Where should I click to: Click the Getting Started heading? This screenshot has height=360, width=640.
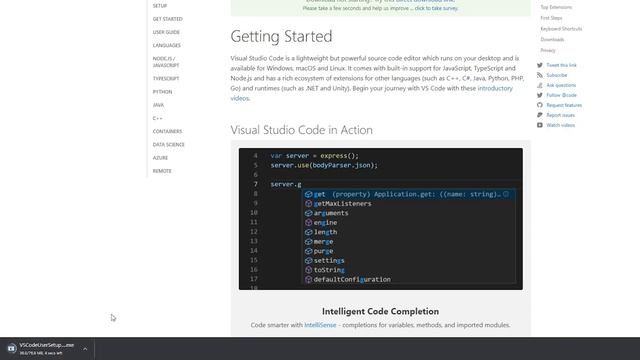[x=281, y=36]
